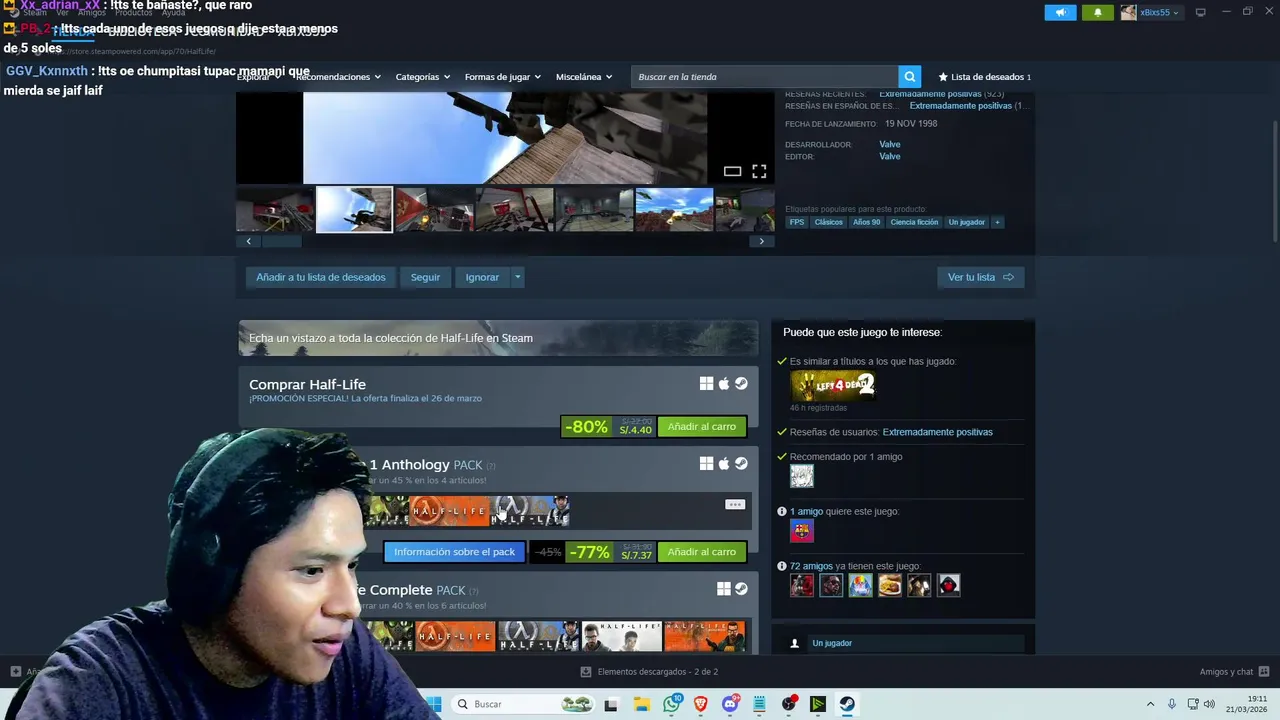Enter fullscreen on the screenshot viewer
Screen dimensions: 1280x720
pyautogui.click(x=759, y=171)
